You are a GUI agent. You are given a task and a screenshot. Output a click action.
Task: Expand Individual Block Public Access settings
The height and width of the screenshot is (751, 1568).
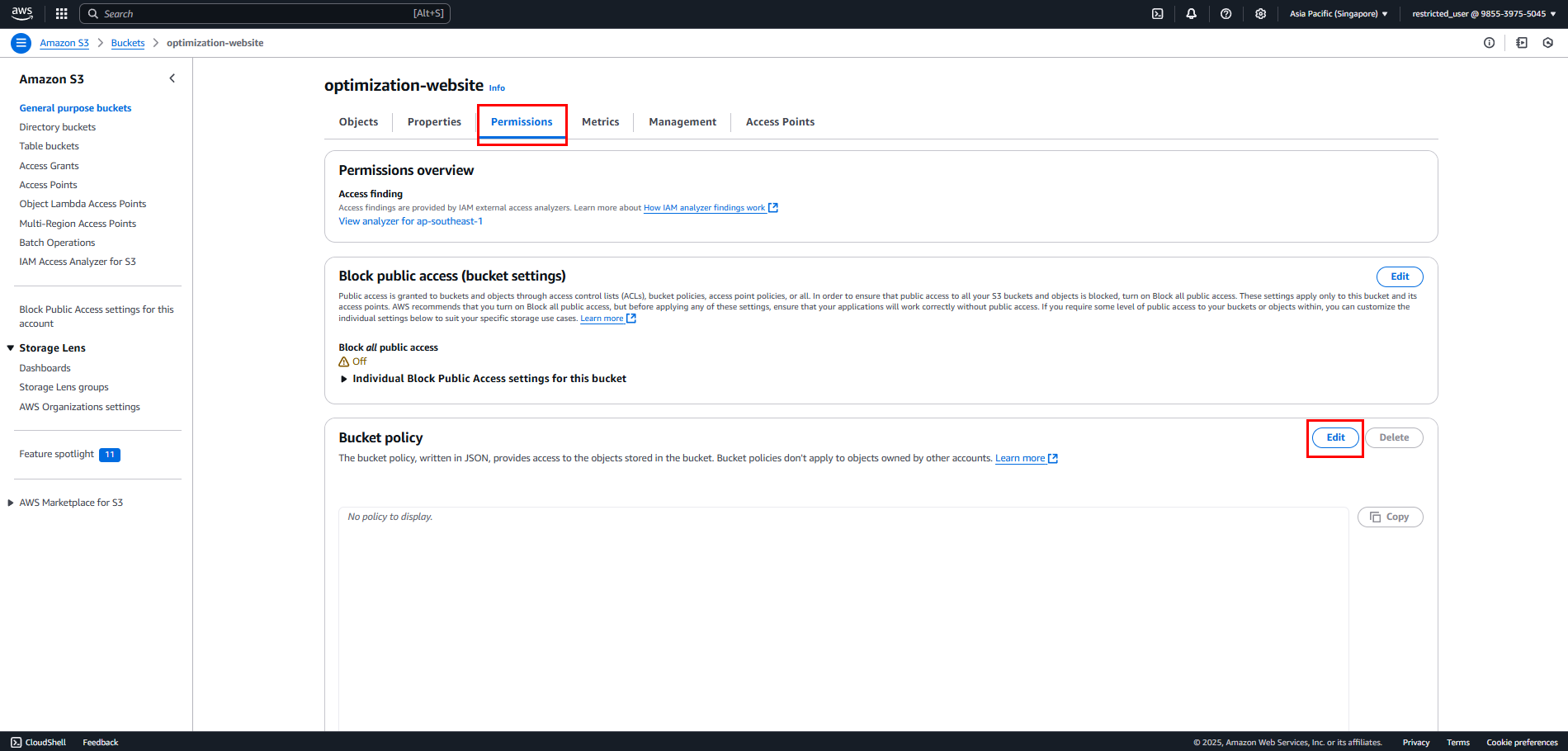click(x=483, y=379)
